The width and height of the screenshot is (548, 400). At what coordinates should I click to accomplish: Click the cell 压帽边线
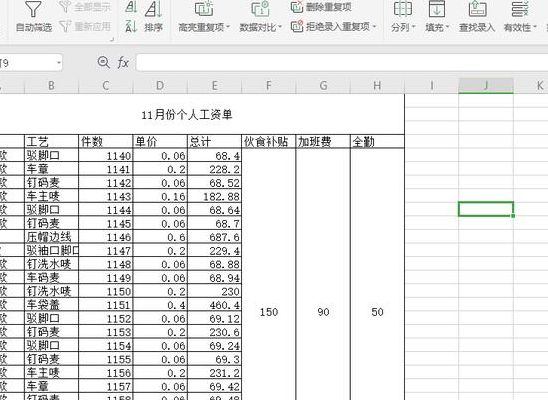[52, 237]
